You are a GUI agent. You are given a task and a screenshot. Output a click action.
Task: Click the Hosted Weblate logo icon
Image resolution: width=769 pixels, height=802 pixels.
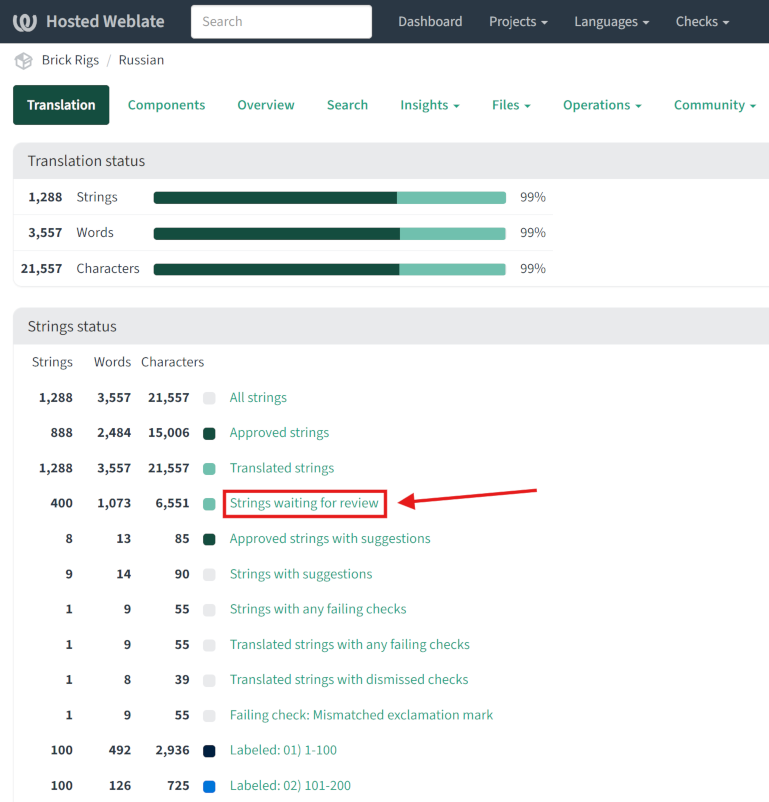[25, 22]
